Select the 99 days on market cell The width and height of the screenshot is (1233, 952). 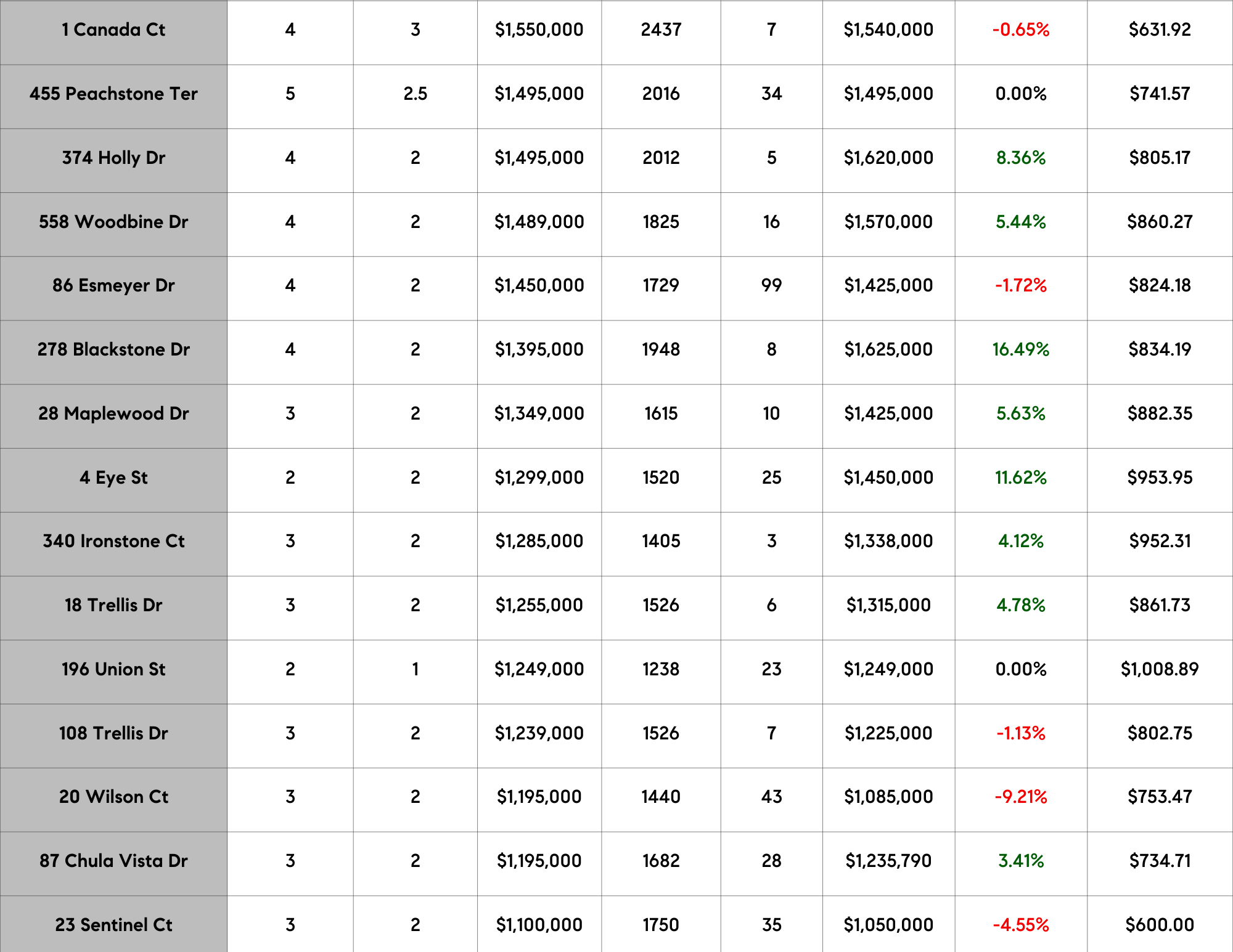pyautogui.click(x=771, y=285)
